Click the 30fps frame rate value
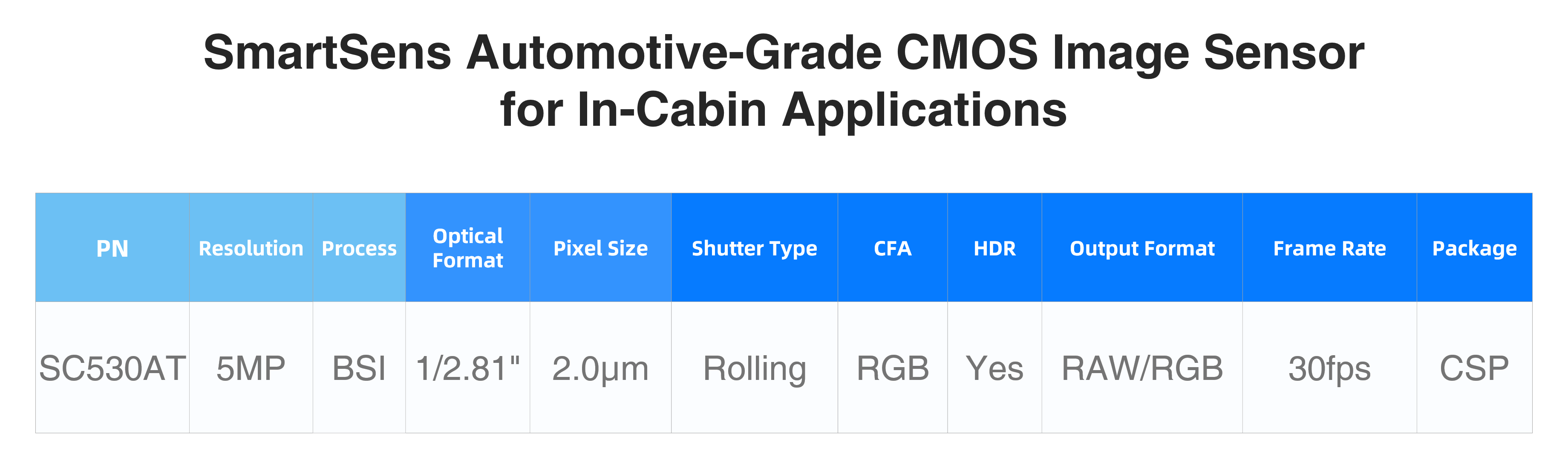 [x=1329, y=368]
